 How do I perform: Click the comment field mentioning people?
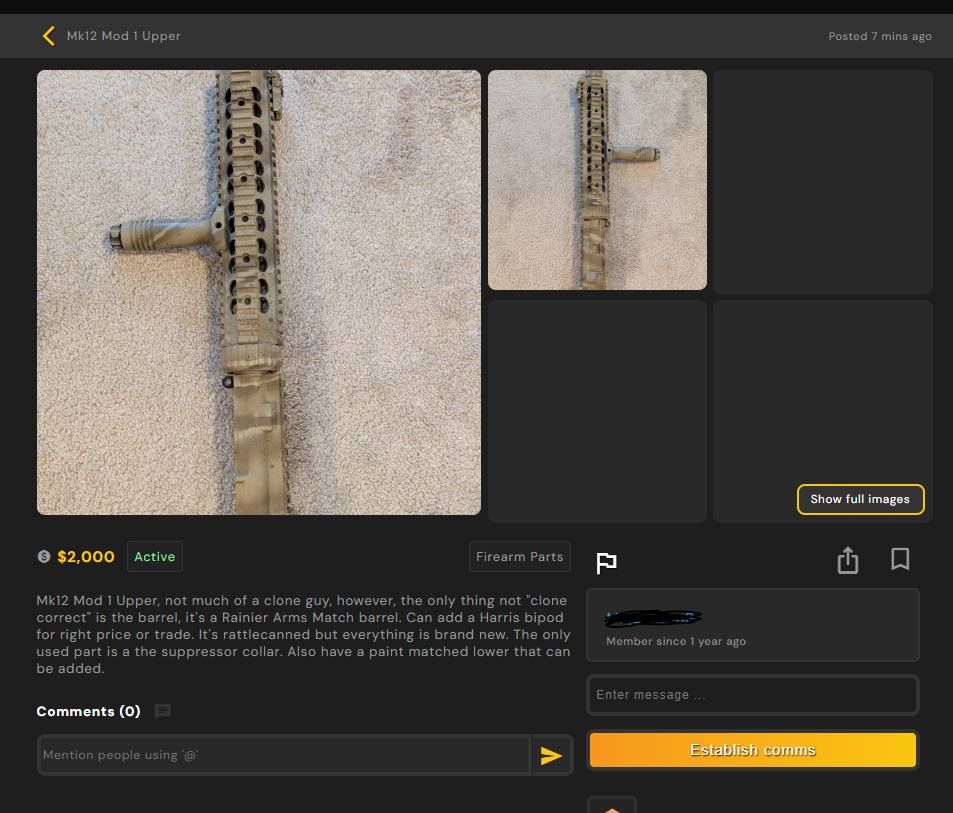point(284,755)
